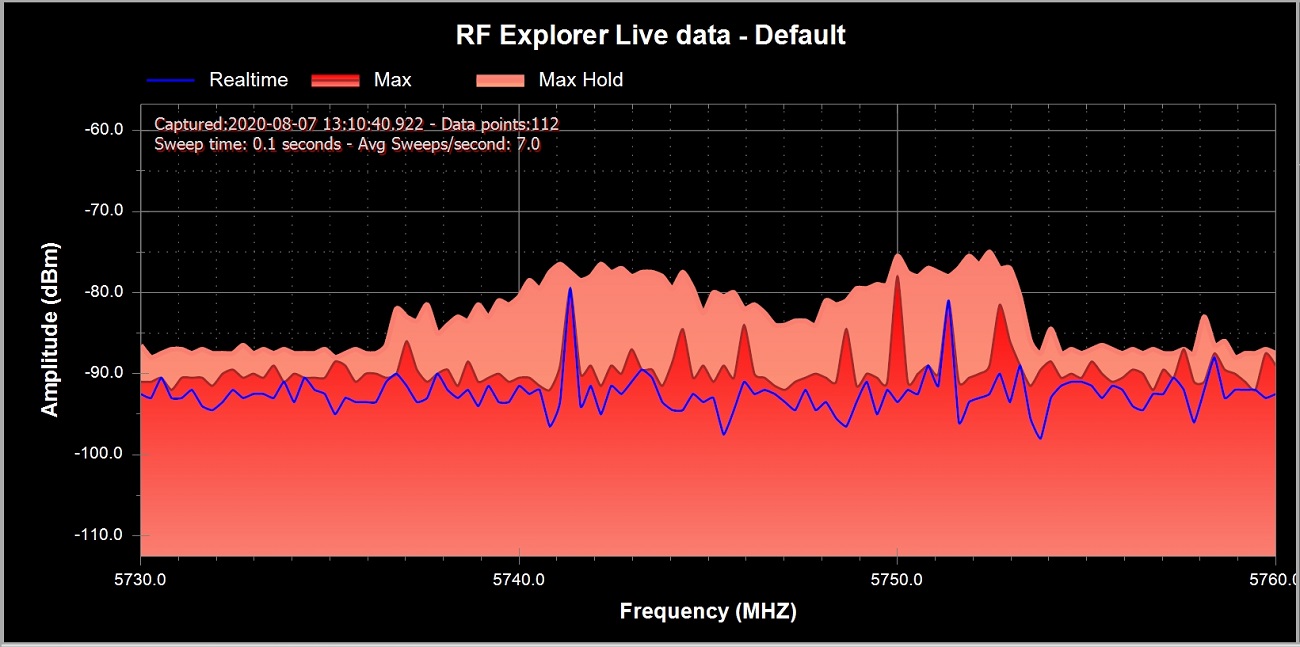Select the Realtime legend label
Screen dimensions: 1300x647
(x=248, y=80)
